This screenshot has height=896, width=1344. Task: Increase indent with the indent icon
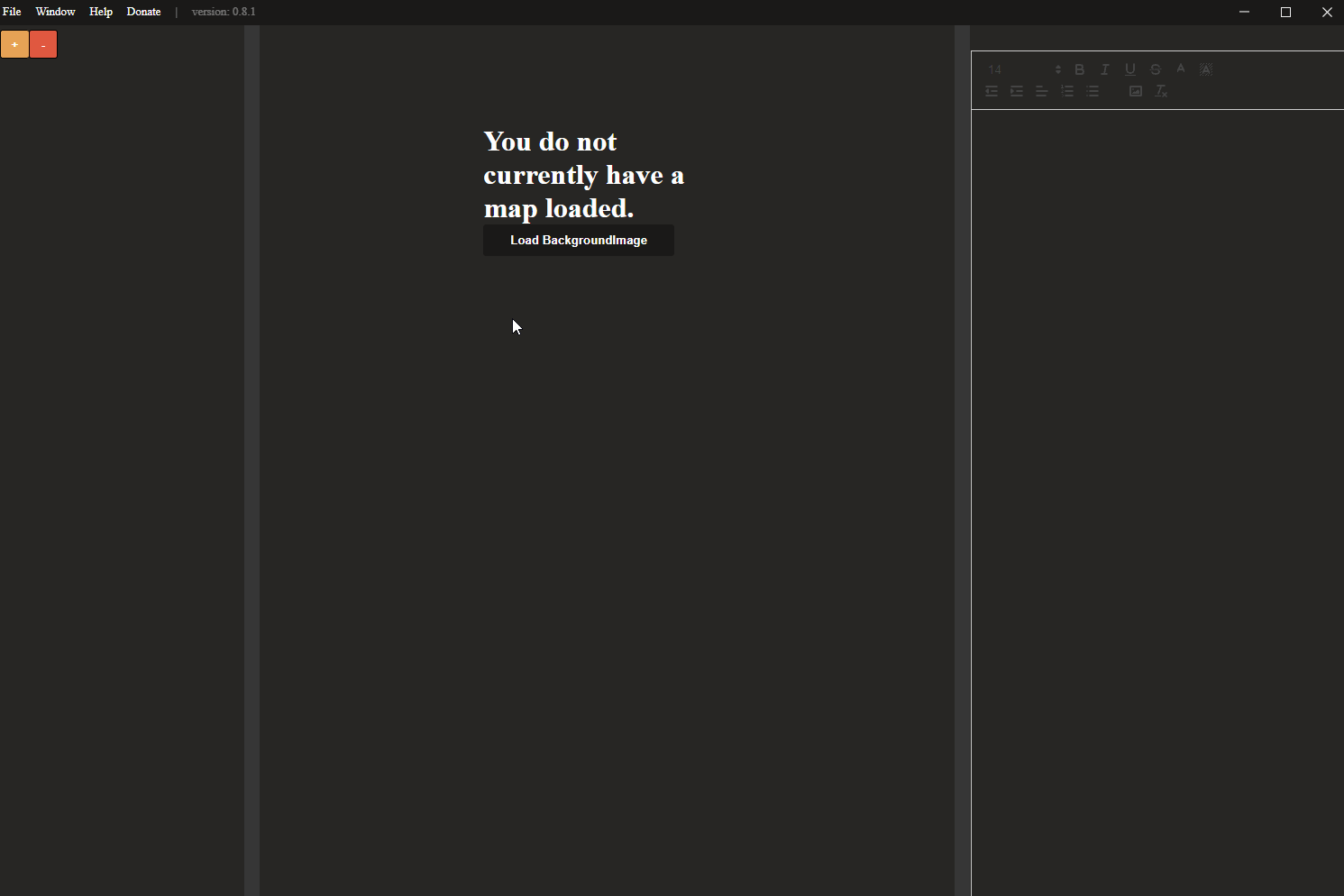pyautogui.click(x=1017, y=91)
